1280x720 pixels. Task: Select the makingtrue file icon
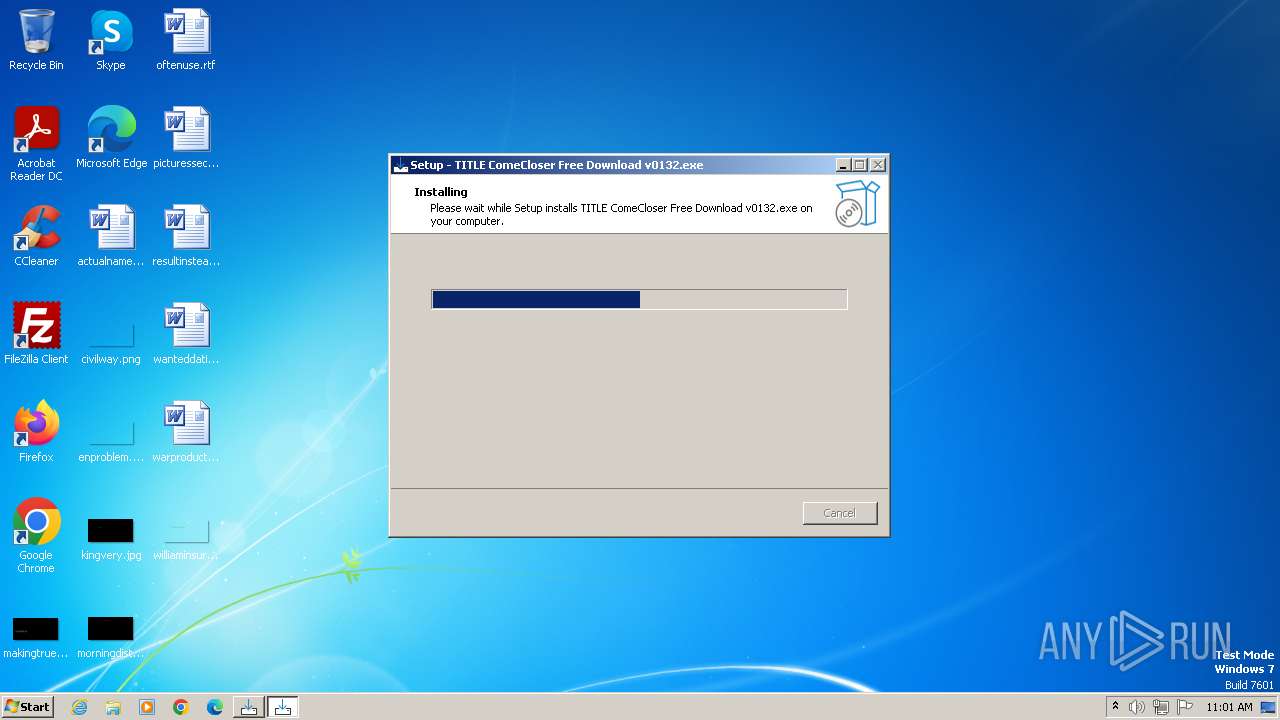tap(36, 636)
